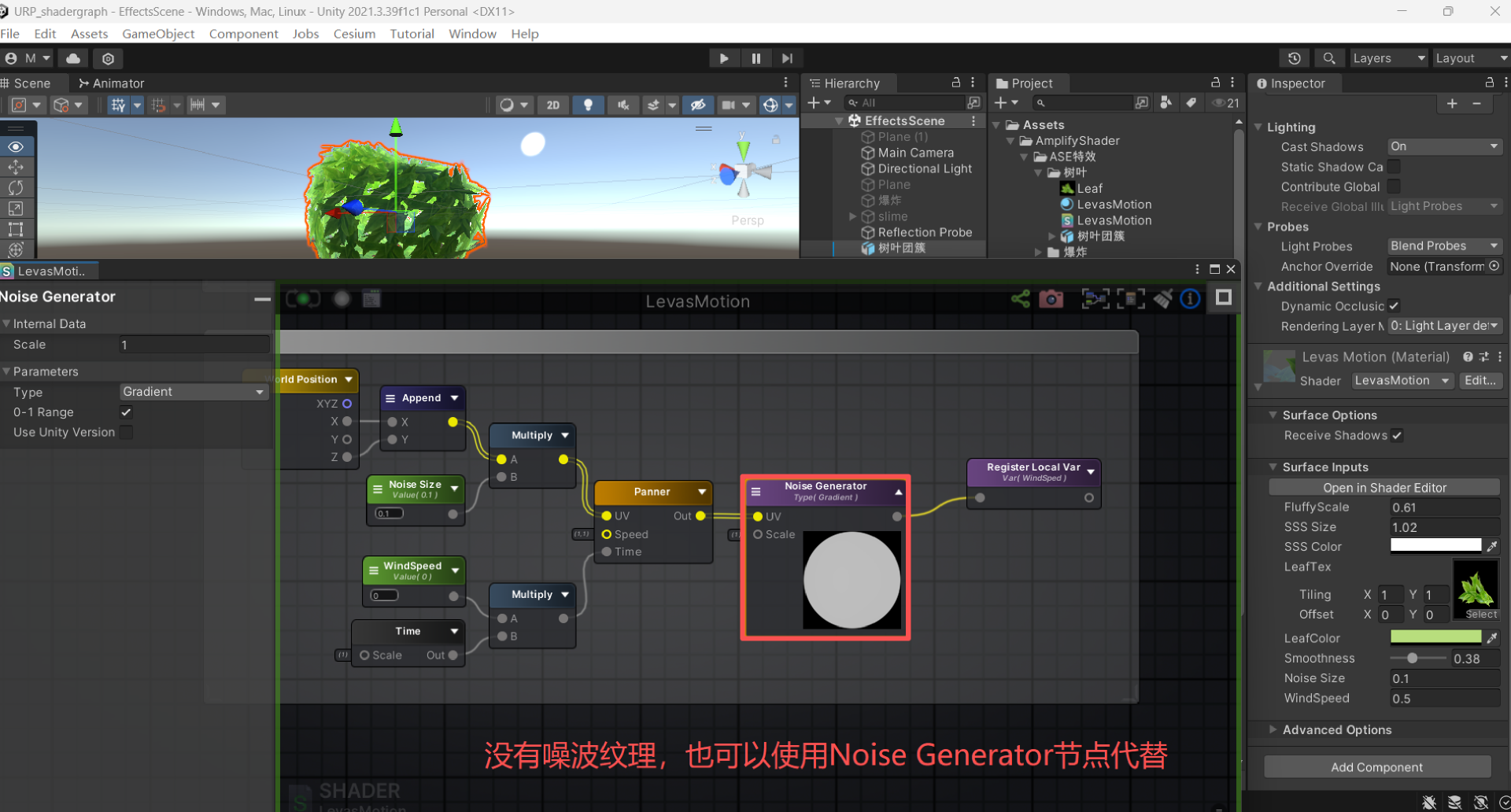Click the SSS Color eyedropper icon
Screen dimensions: 1511x812
pyautogui.click(x=1492, y=546)
